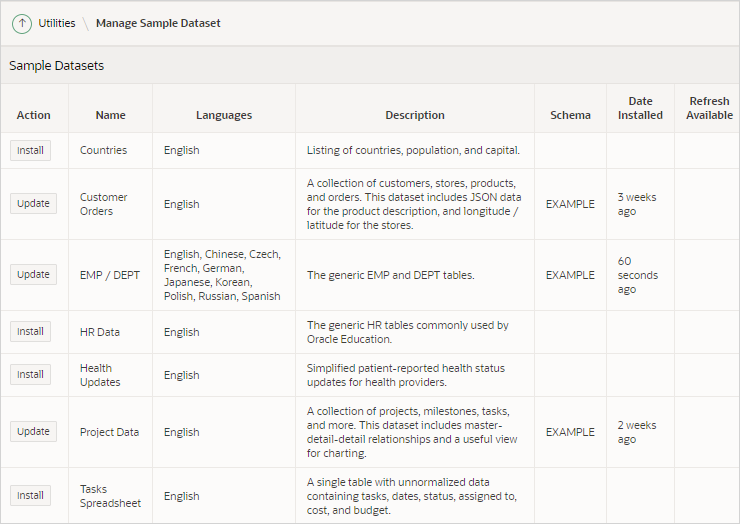Install the Countries dataset
The width and height of the screenshot is (740, 524).
pyautogui.click(x=31, y=151)
